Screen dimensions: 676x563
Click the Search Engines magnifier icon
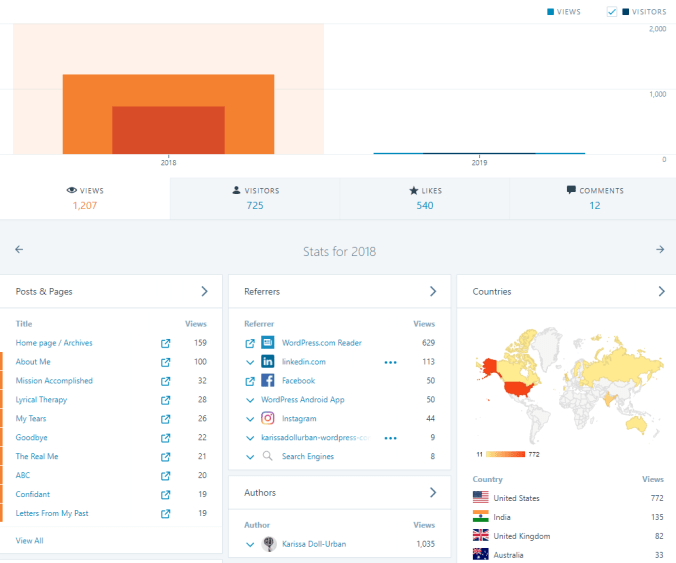click(268, 456)
